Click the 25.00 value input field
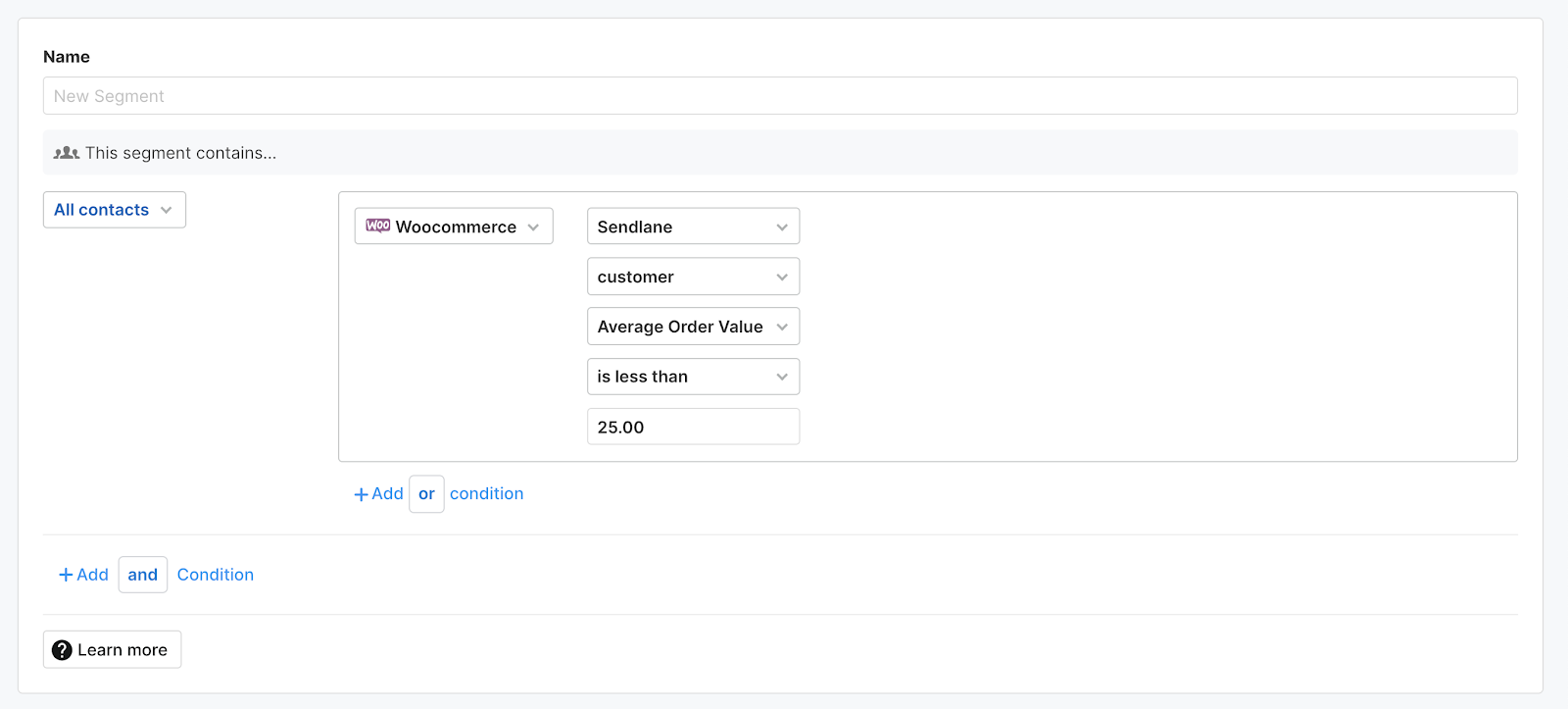The image size is (1568, 709). (x=692, y=427)
